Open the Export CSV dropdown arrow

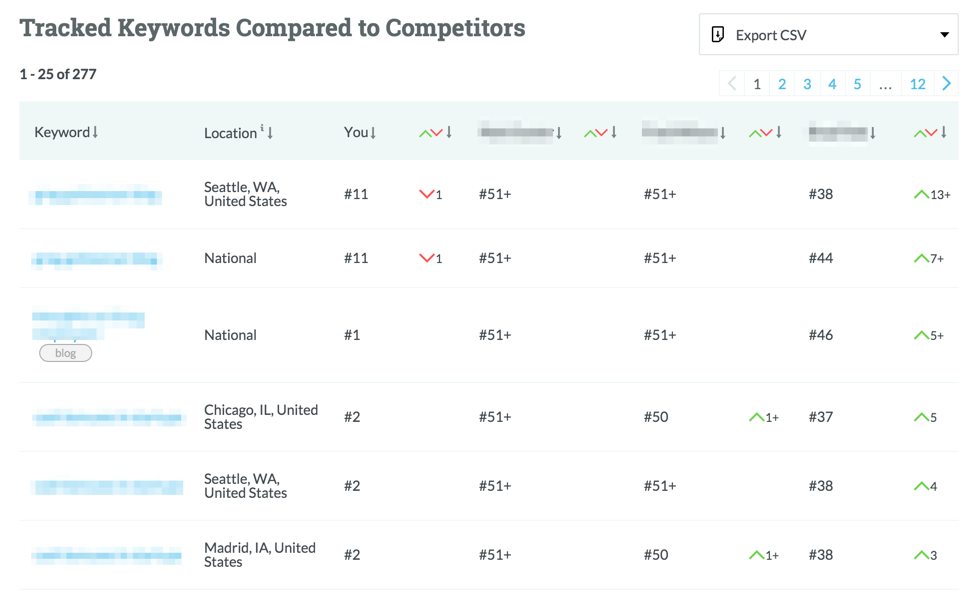[944, 35]
